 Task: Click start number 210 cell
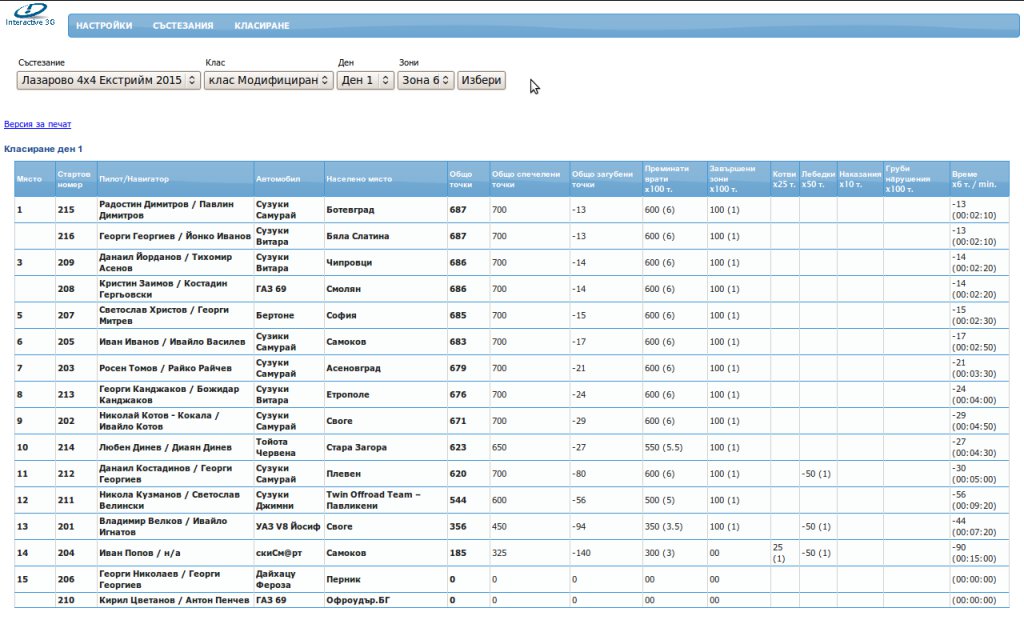click(67, 600)
